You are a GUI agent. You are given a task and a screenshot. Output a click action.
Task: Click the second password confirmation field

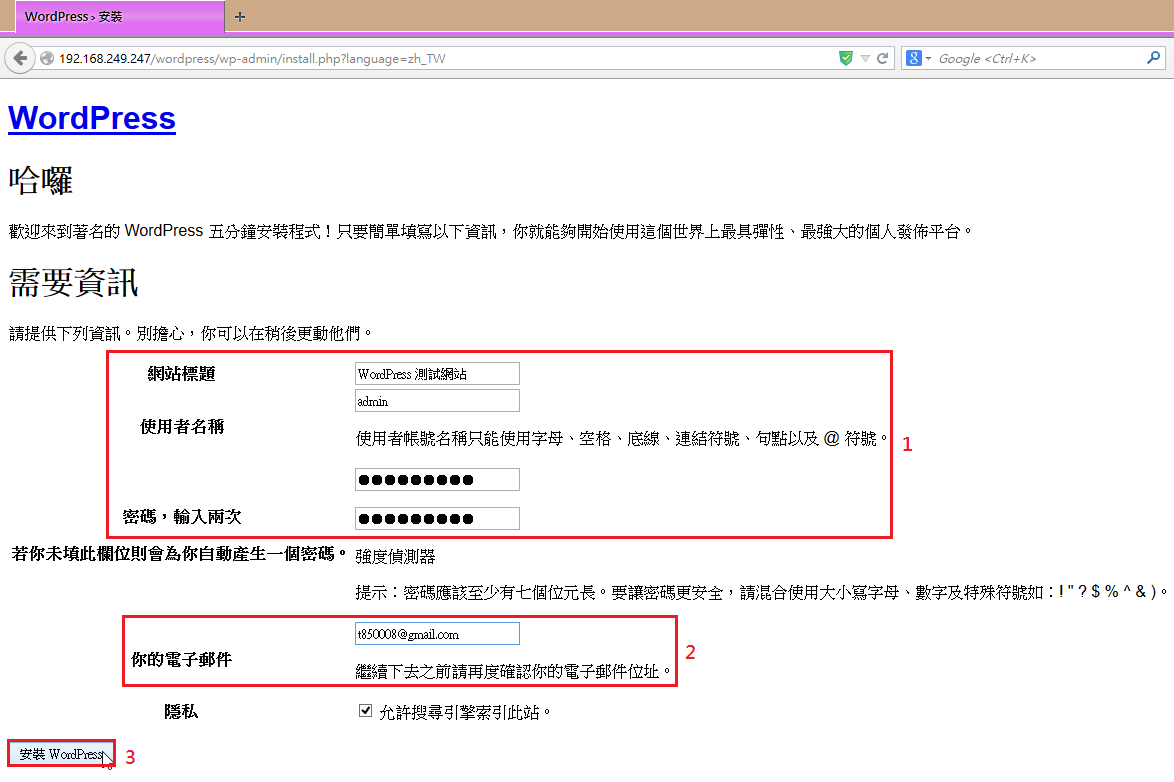pos(437,518)
